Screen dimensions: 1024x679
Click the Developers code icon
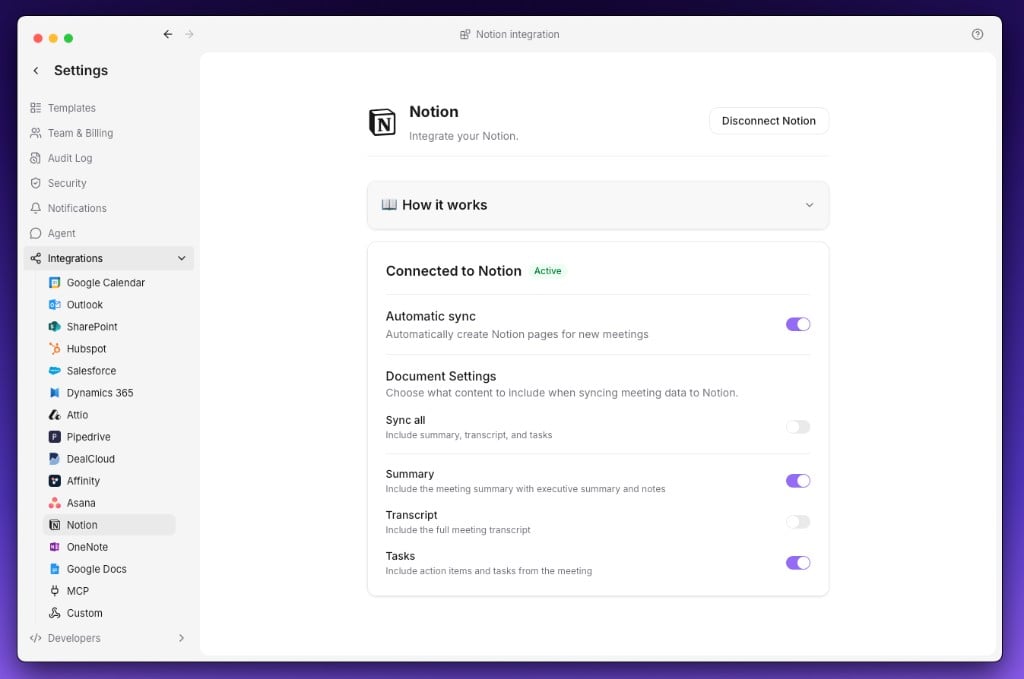pyautogui.click(x=35, y=638)
